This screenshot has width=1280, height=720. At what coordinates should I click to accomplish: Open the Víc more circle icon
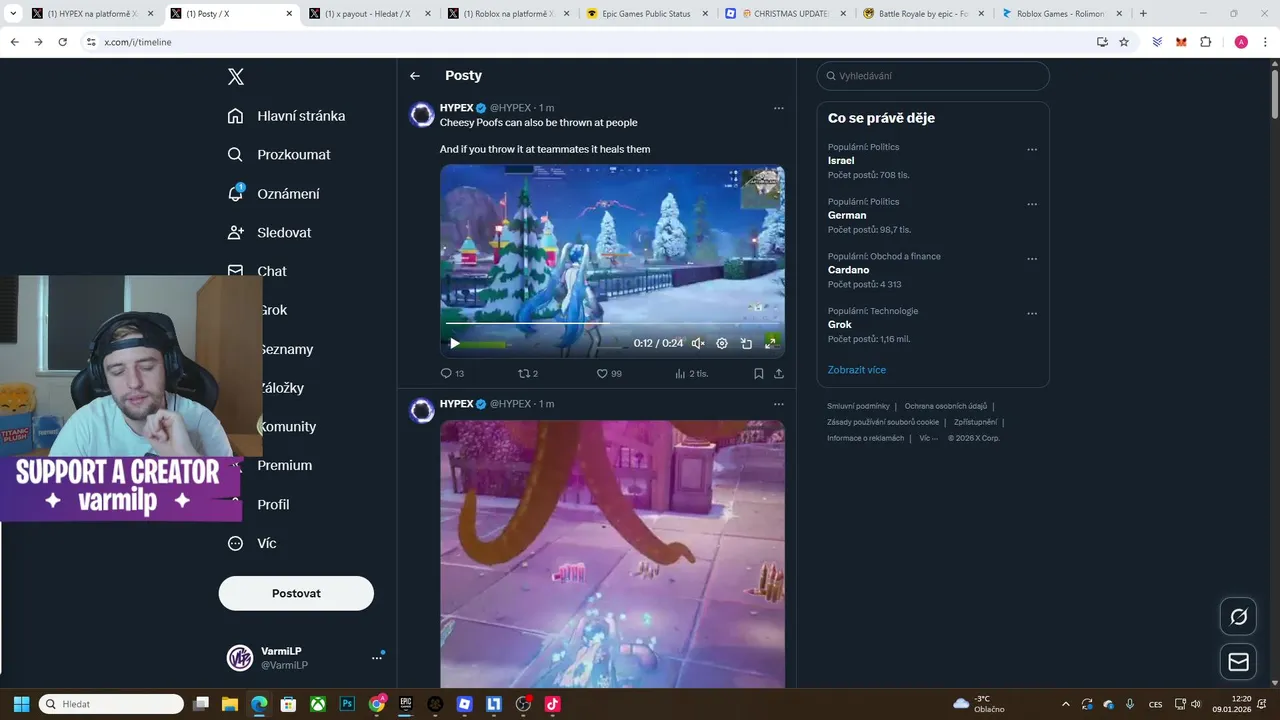click(235, 543)
